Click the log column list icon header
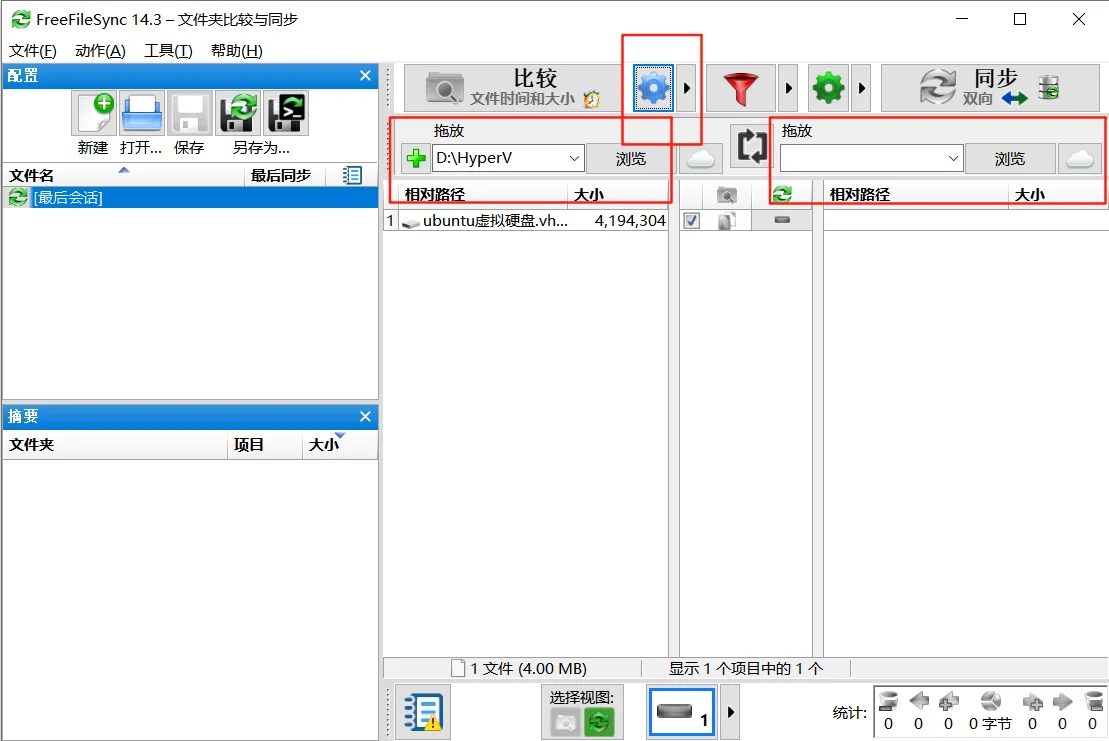 point(352,175)
